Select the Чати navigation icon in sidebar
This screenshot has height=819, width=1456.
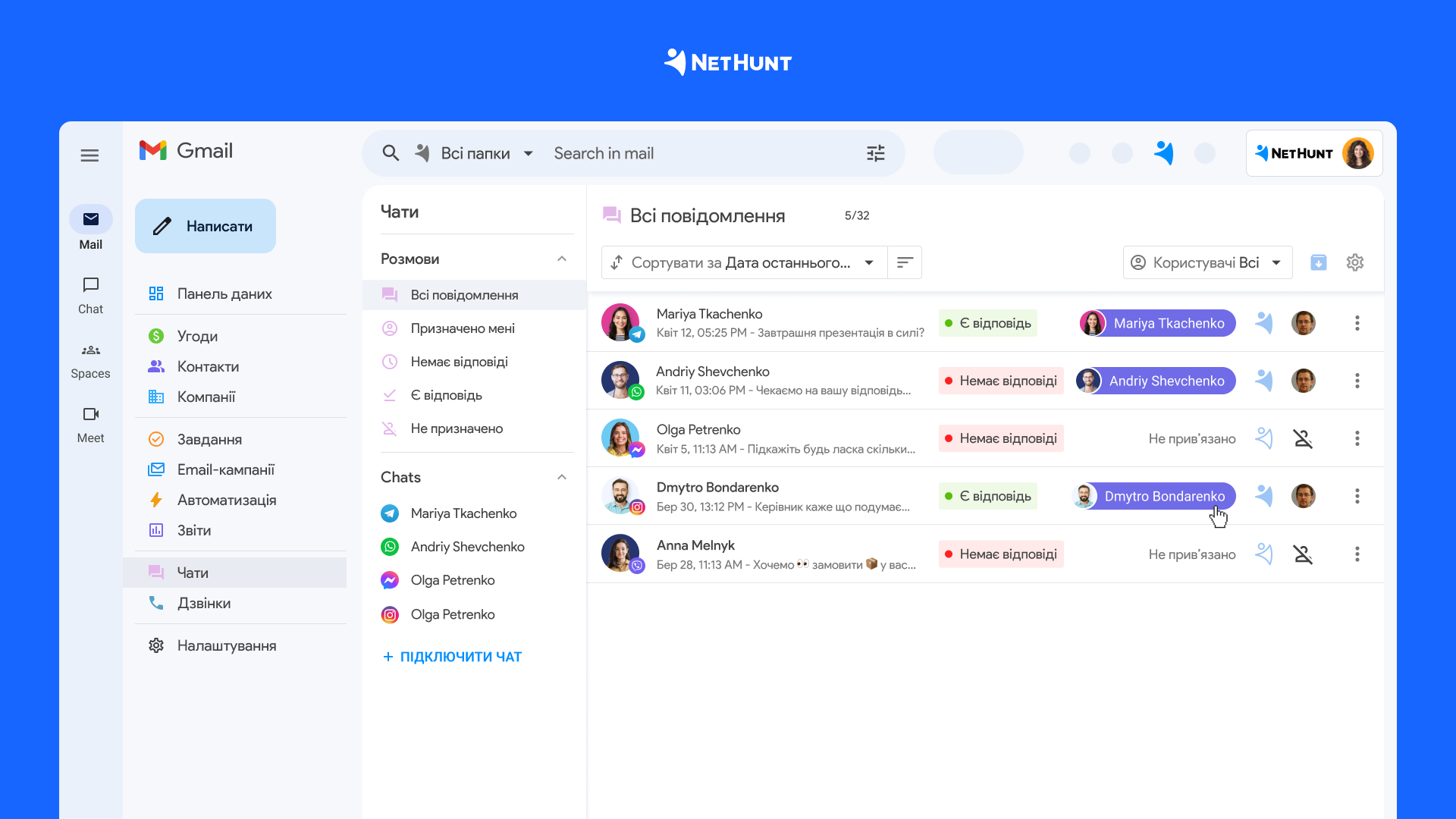(x=156, y=573)
